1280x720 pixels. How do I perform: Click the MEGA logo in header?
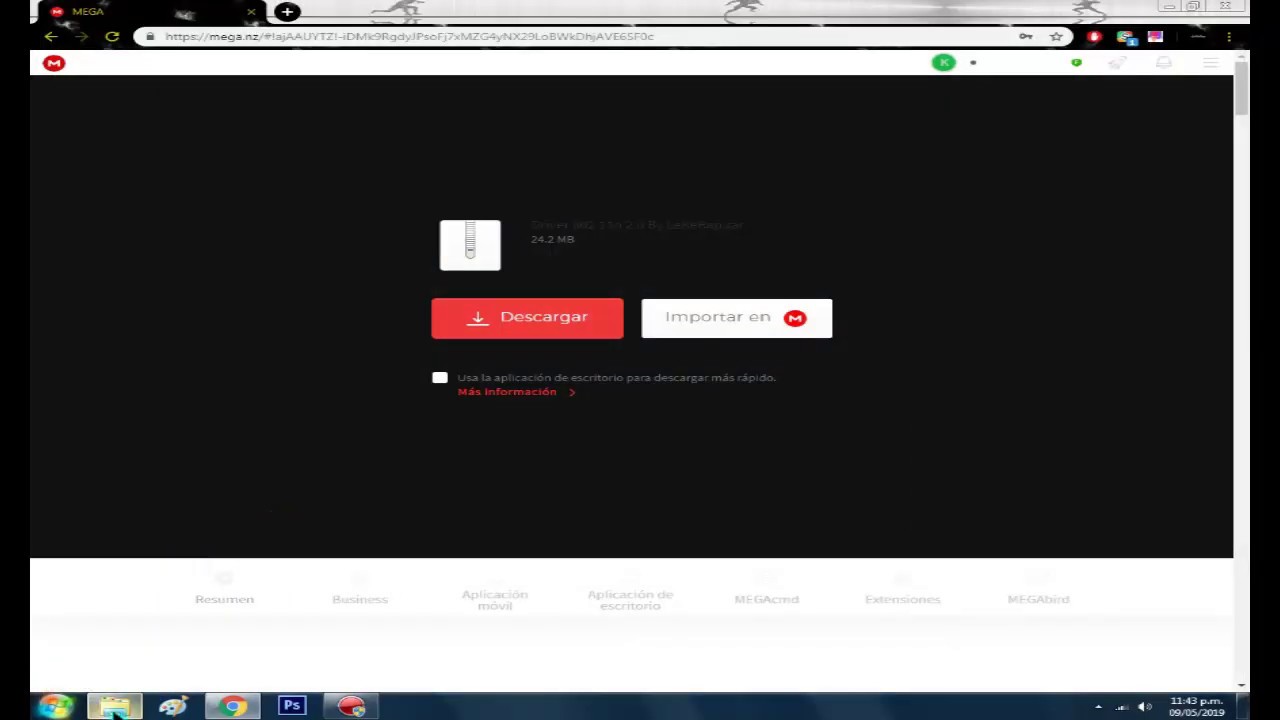tap(54, 63)
